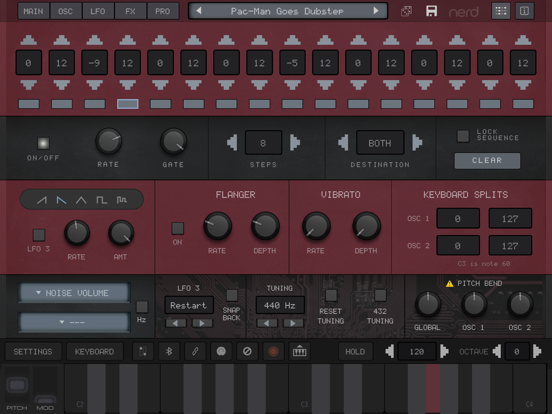The height and width of the screenshot is (414, 552).
Task: Increase Steps count with right arrow
Action: (295, 143)
